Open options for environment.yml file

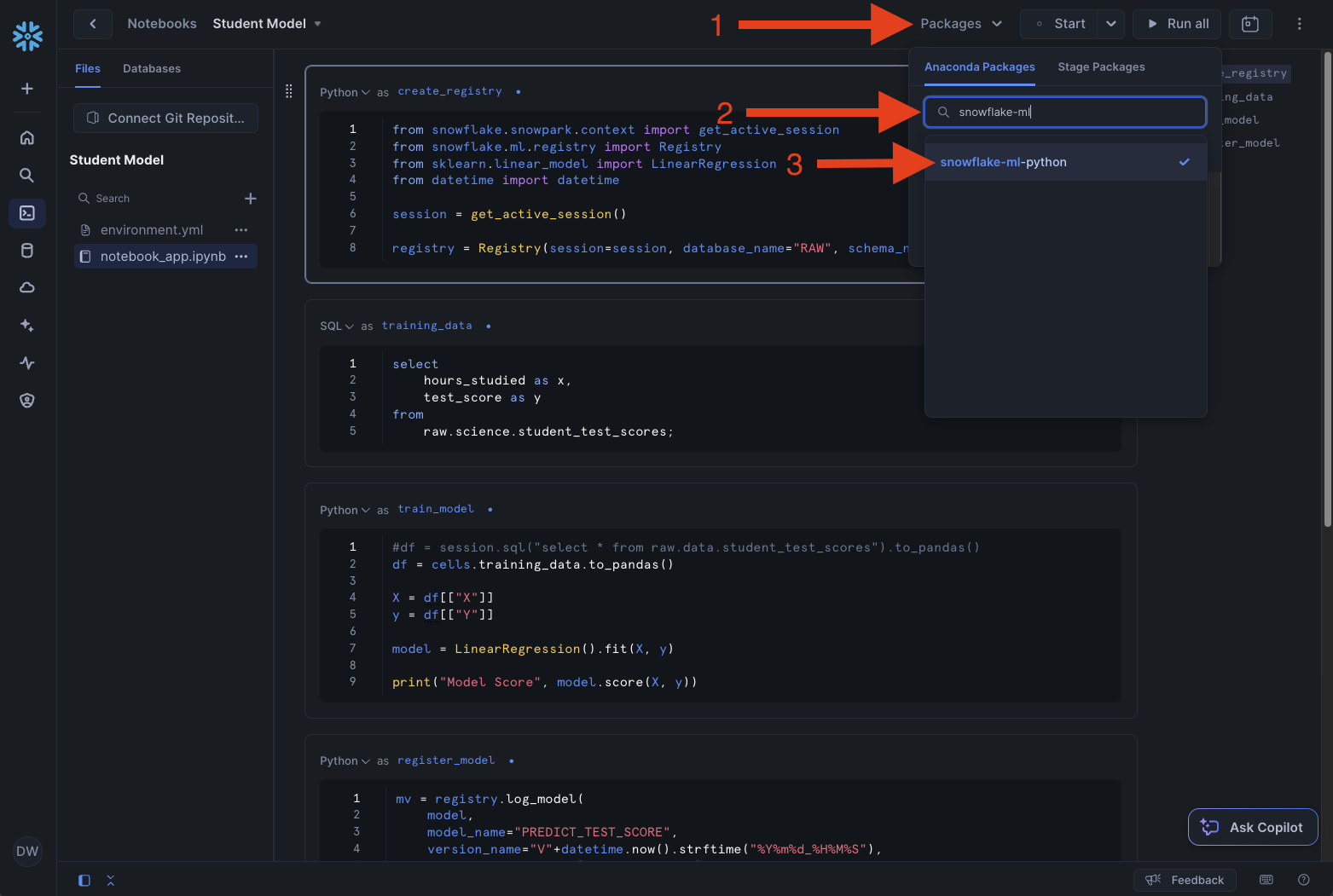pos(241,230)
